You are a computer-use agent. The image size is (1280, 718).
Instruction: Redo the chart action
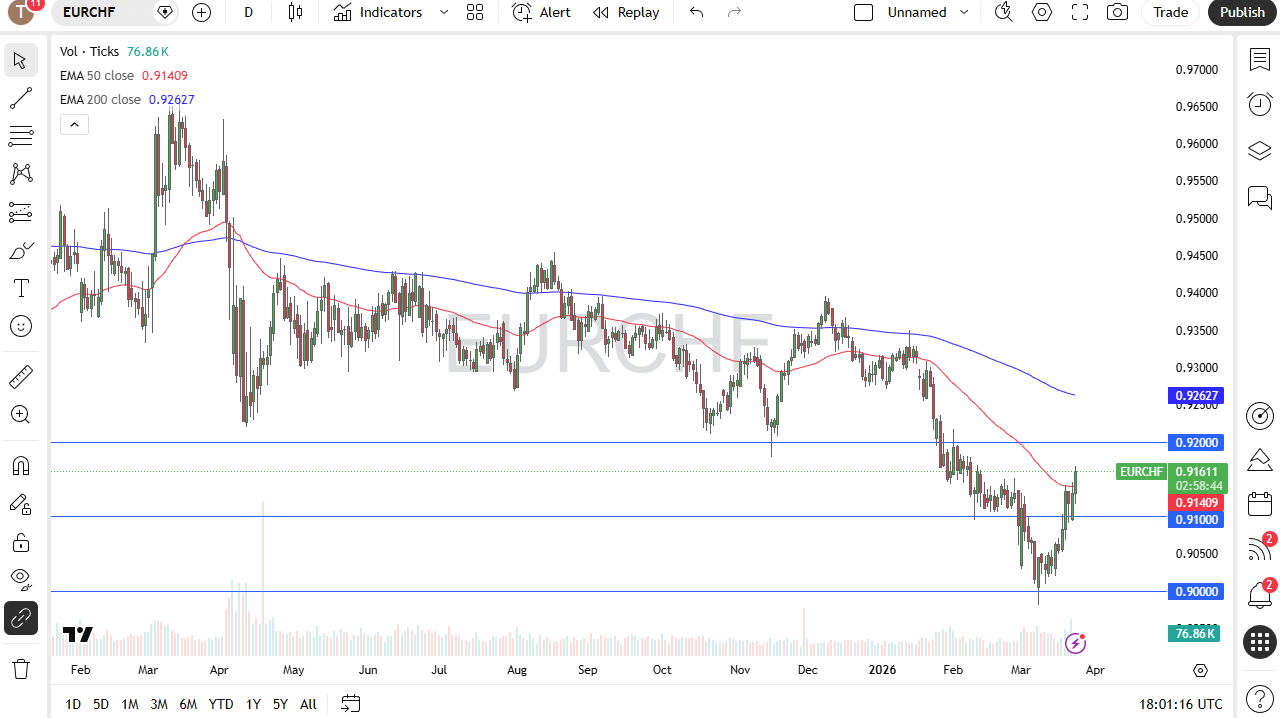[x=735, y=12]
